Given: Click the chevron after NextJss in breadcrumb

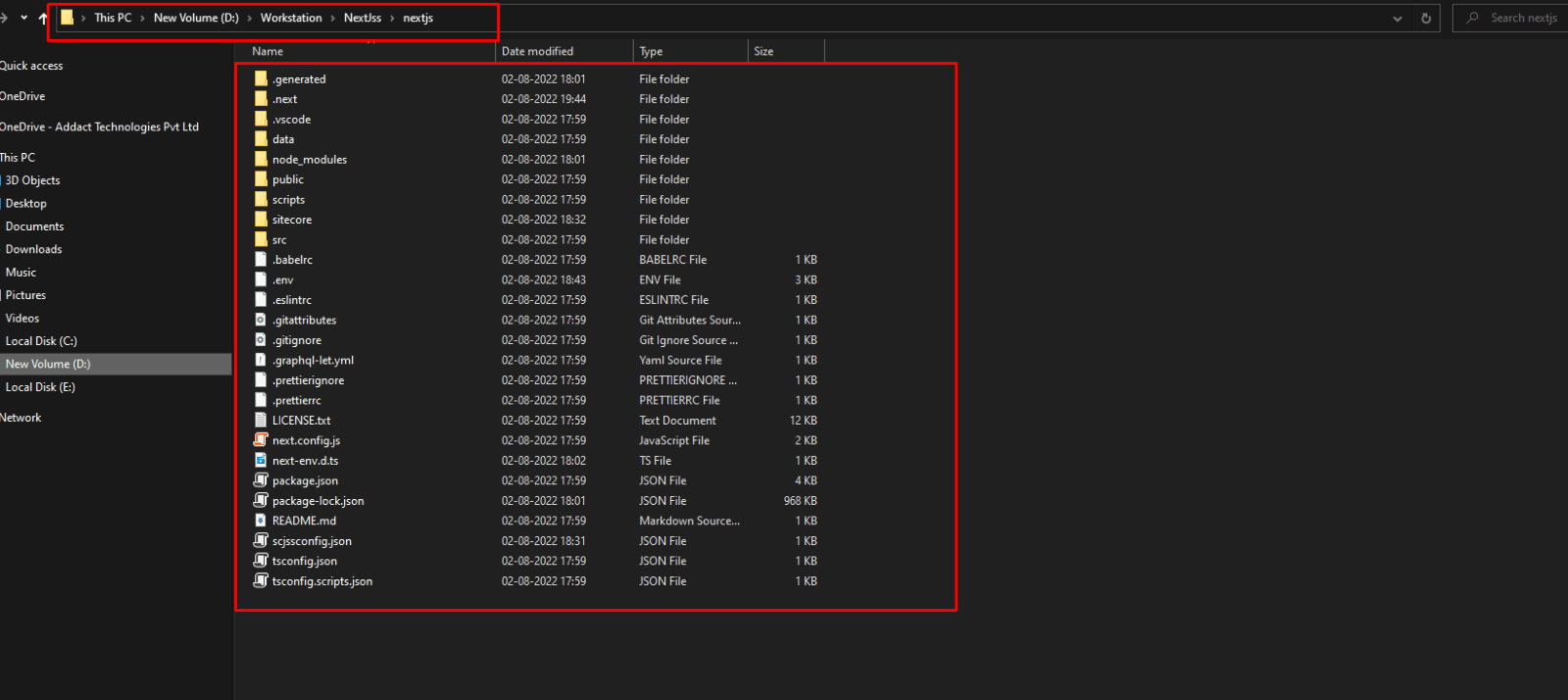Looking at the screenshot, I should coord(392,18).
